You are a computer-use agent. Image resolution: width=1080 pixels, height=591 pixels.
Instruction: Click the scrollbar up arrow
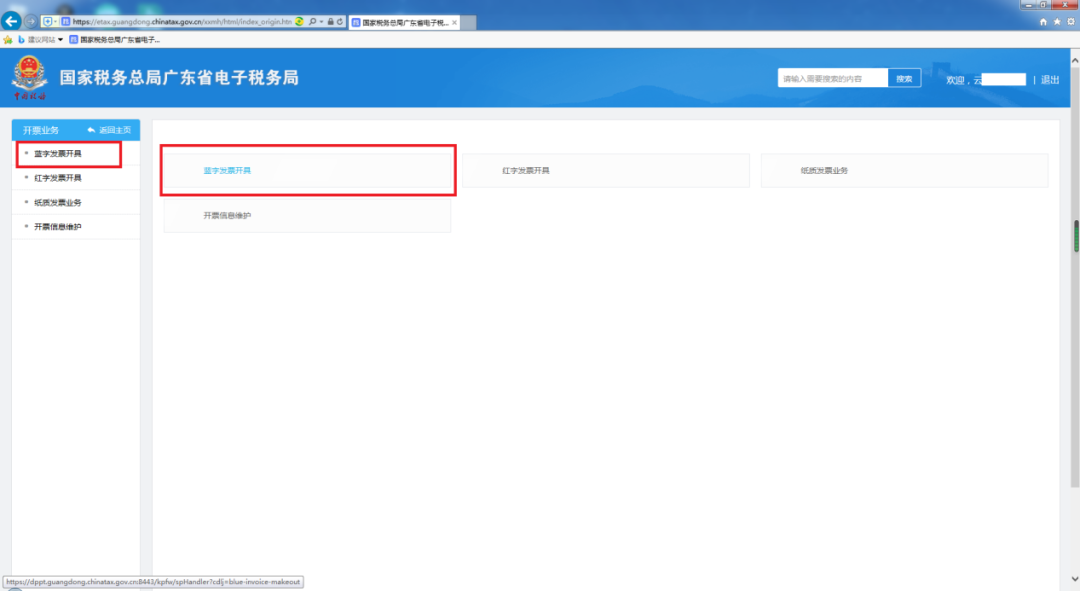coord(1075,61)
